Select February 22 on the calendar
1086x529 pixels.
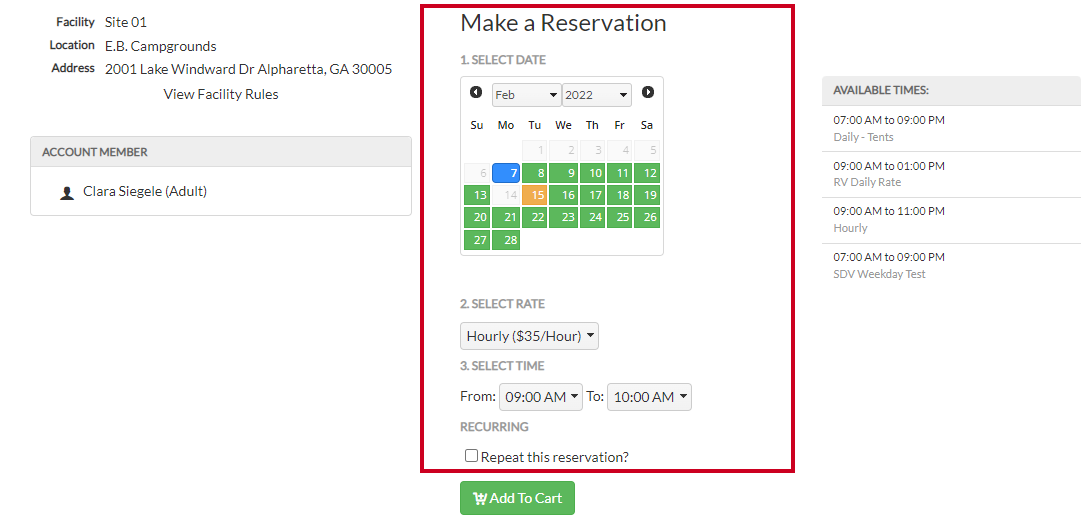click(x=535, y=217)
